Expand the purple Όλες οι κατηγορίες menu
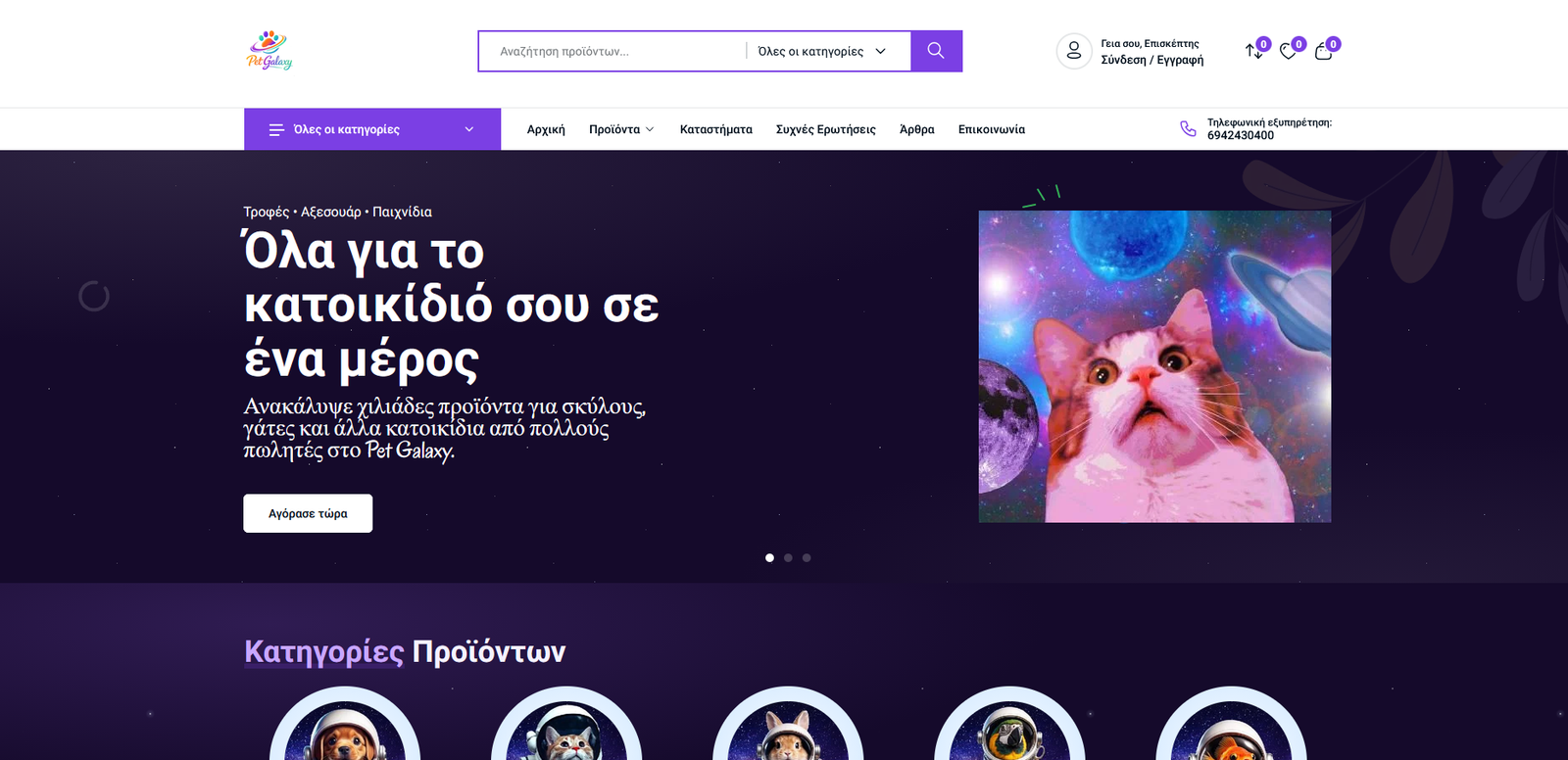 [x=372, y=129]
